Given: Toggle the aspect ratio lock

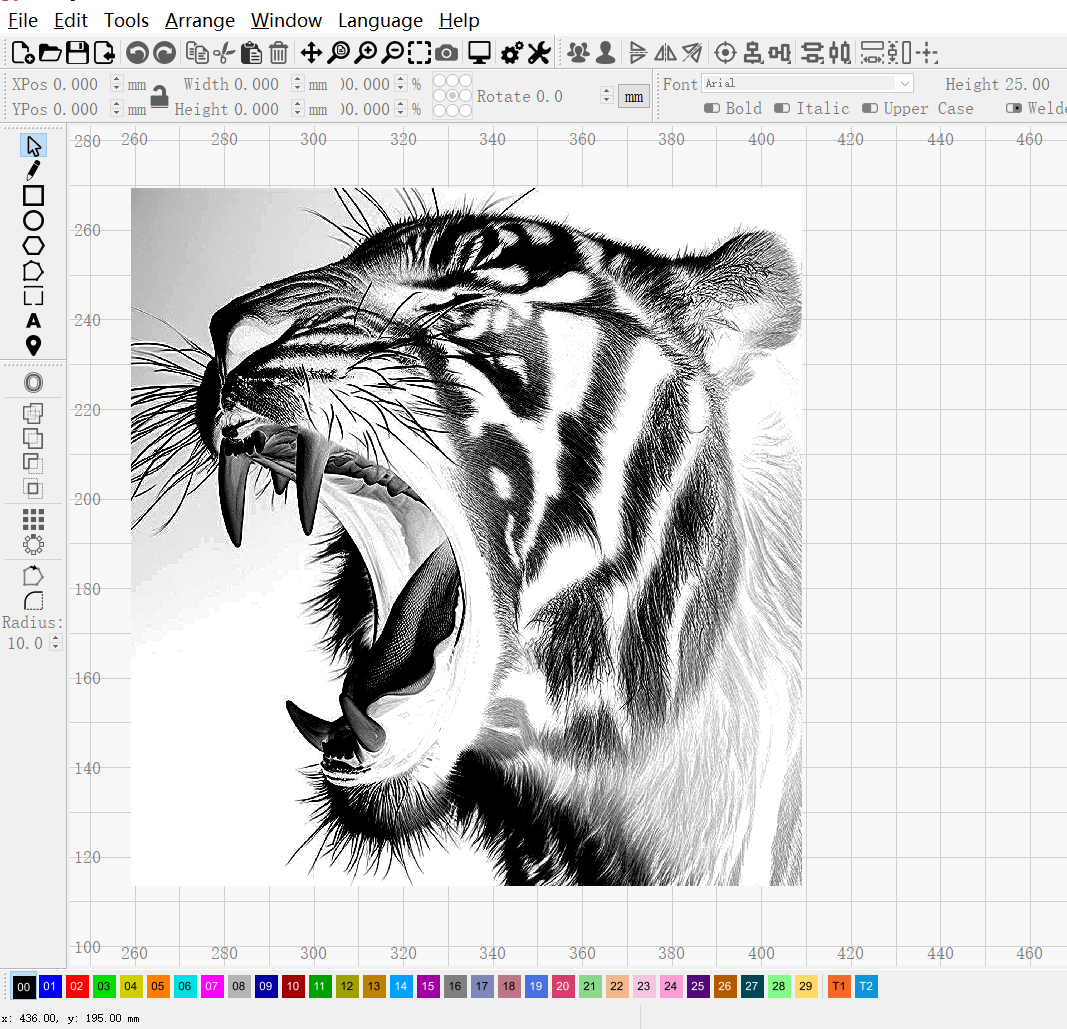Looking at the screenshot, I should tap(159, 97).
